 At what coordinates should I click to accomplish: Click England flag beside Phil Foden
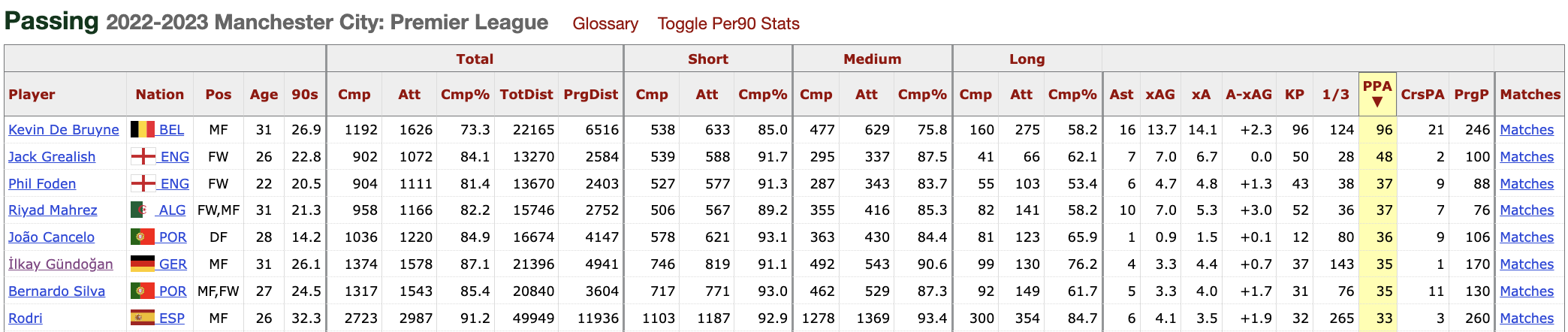[x=143, y=183]
